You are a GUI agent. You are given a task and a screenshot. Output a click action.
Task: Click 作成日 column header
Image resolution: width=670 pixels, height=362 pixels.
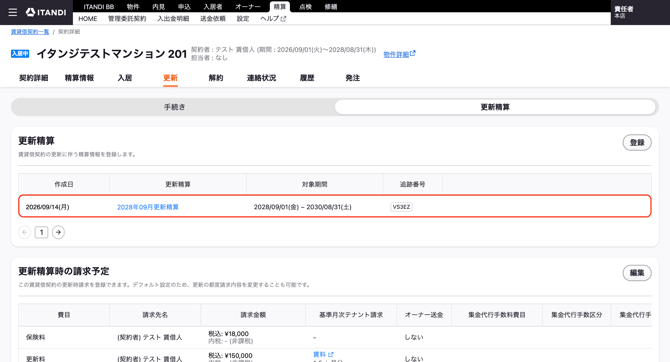64,184
